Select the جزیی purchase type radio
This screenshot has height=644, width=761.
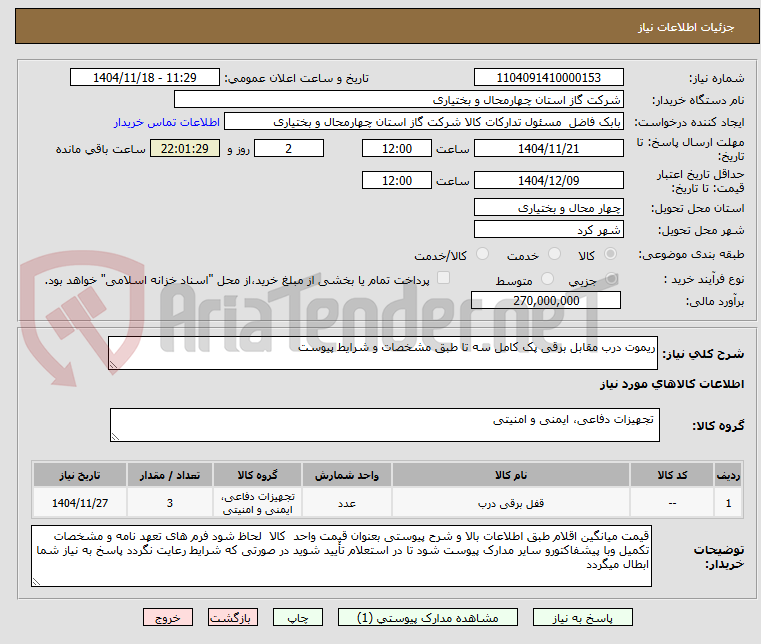(611, 279)
